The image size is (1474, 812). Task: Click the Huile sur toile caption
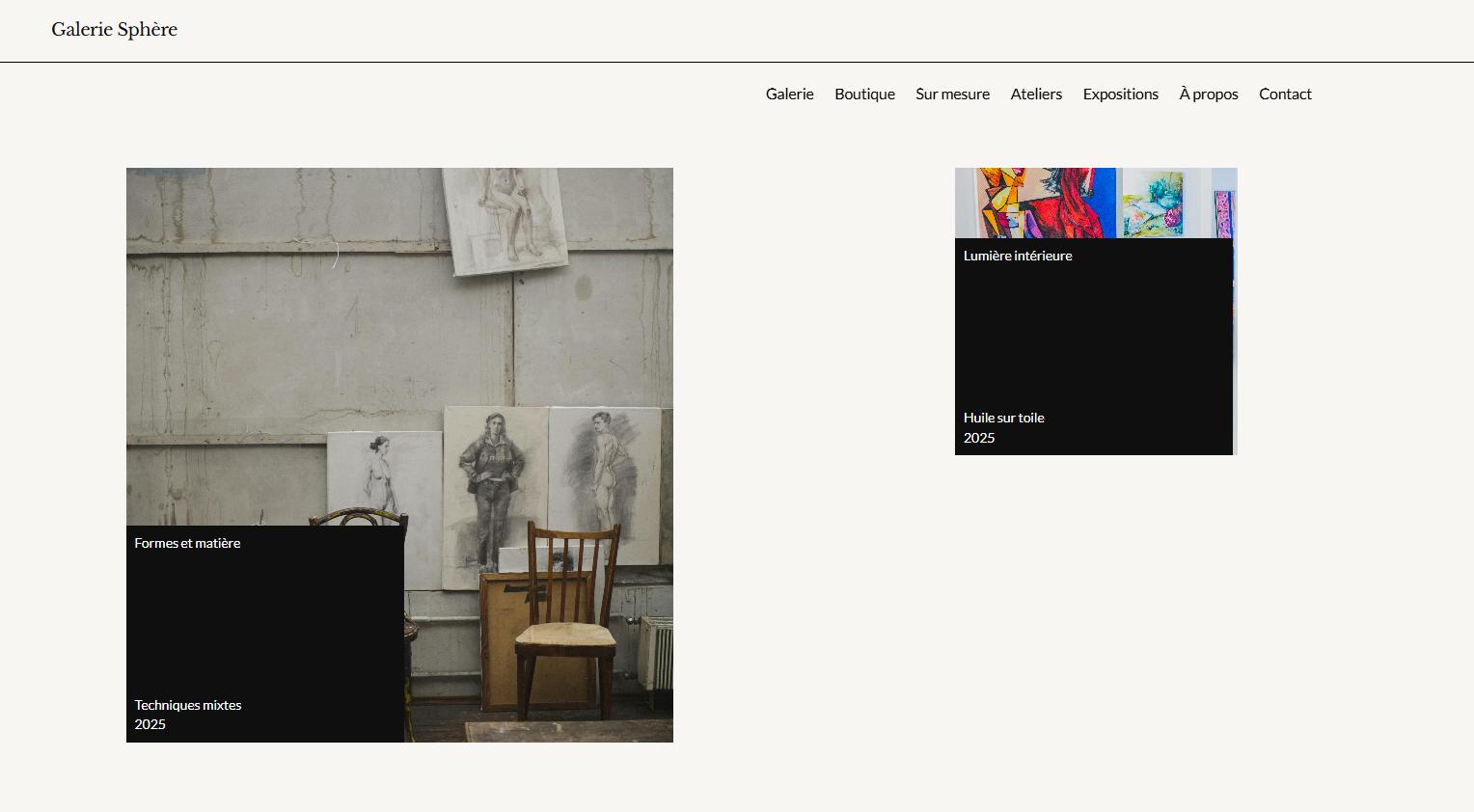pyautogui.click(x=1003, y=419)
